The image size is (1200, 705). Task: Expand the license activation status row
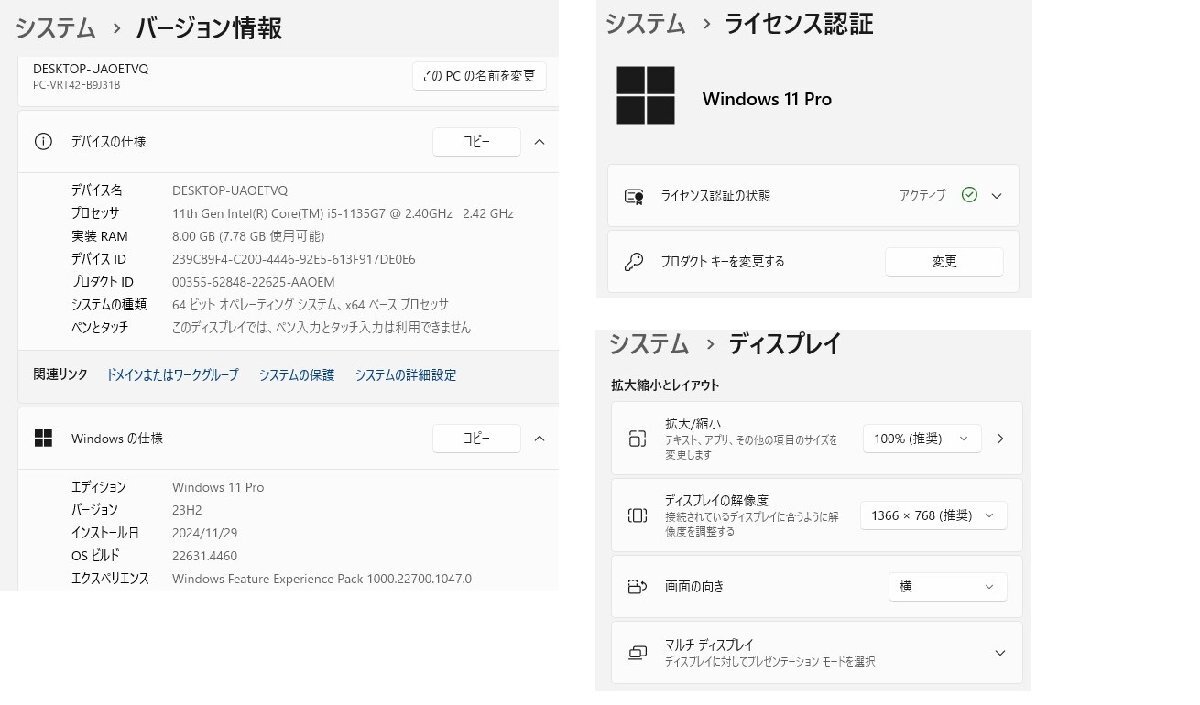(996, 196)
